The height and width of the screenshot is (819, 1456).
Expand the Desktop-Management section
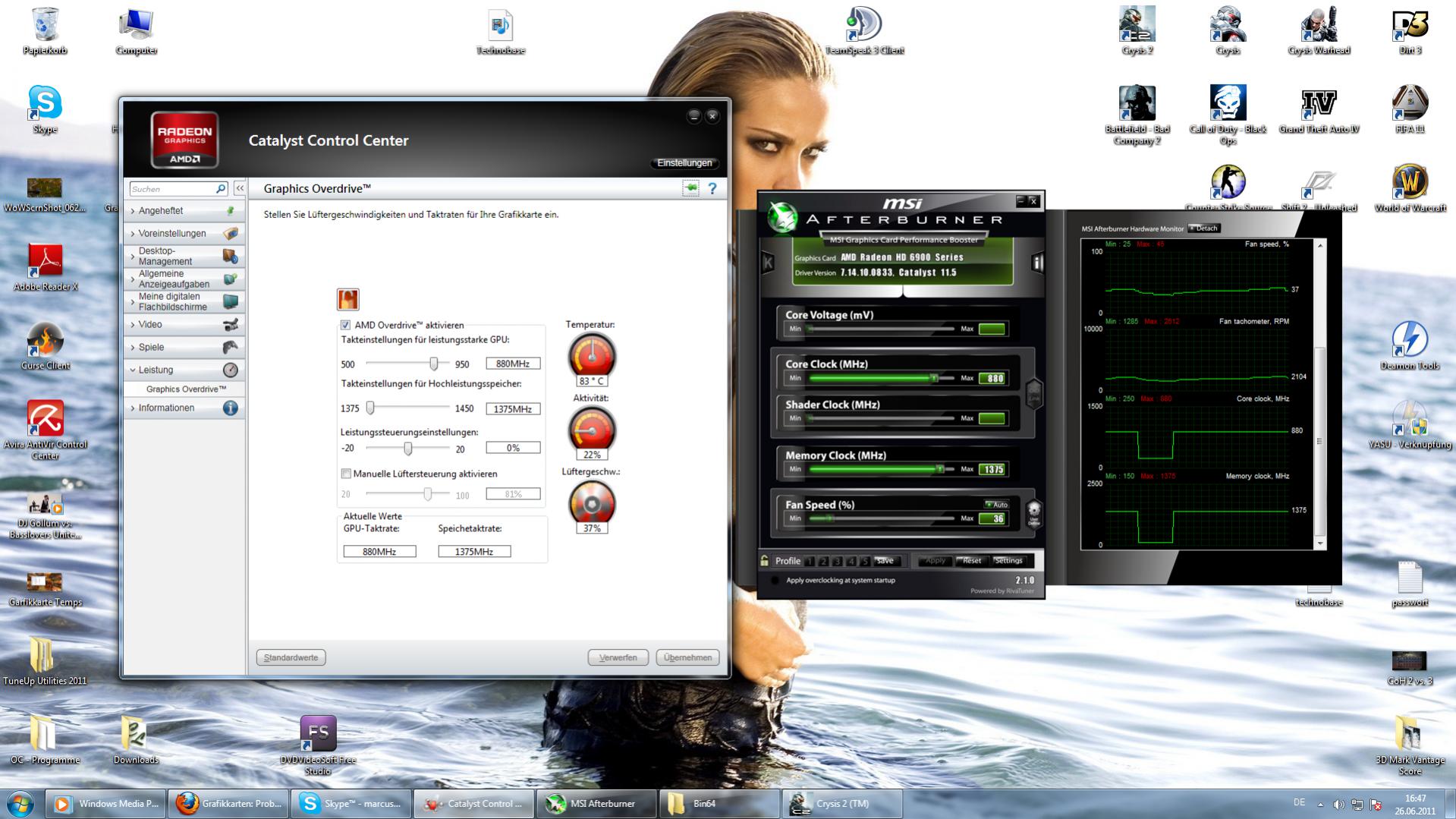pos(184,256)
